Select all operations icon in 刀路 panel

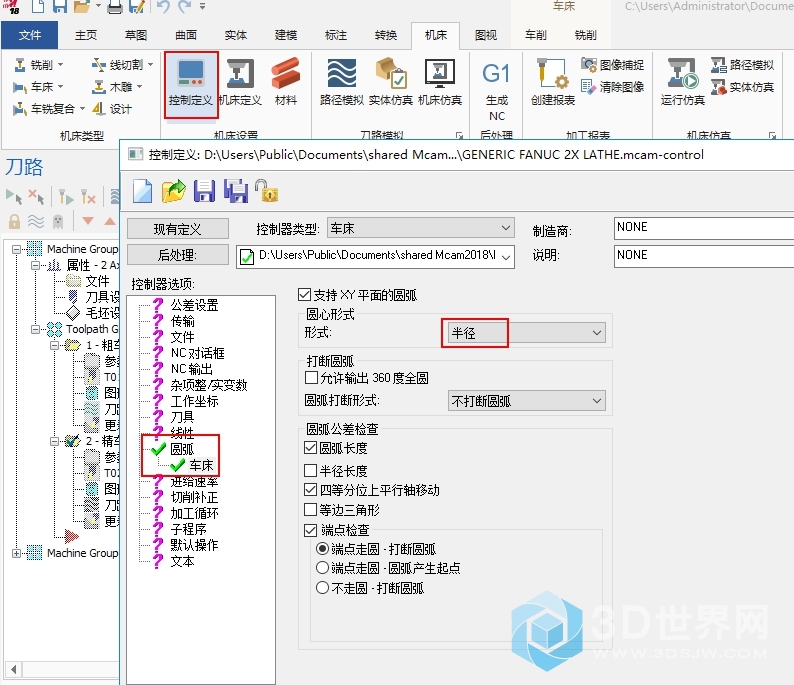[x=14, y=196]
